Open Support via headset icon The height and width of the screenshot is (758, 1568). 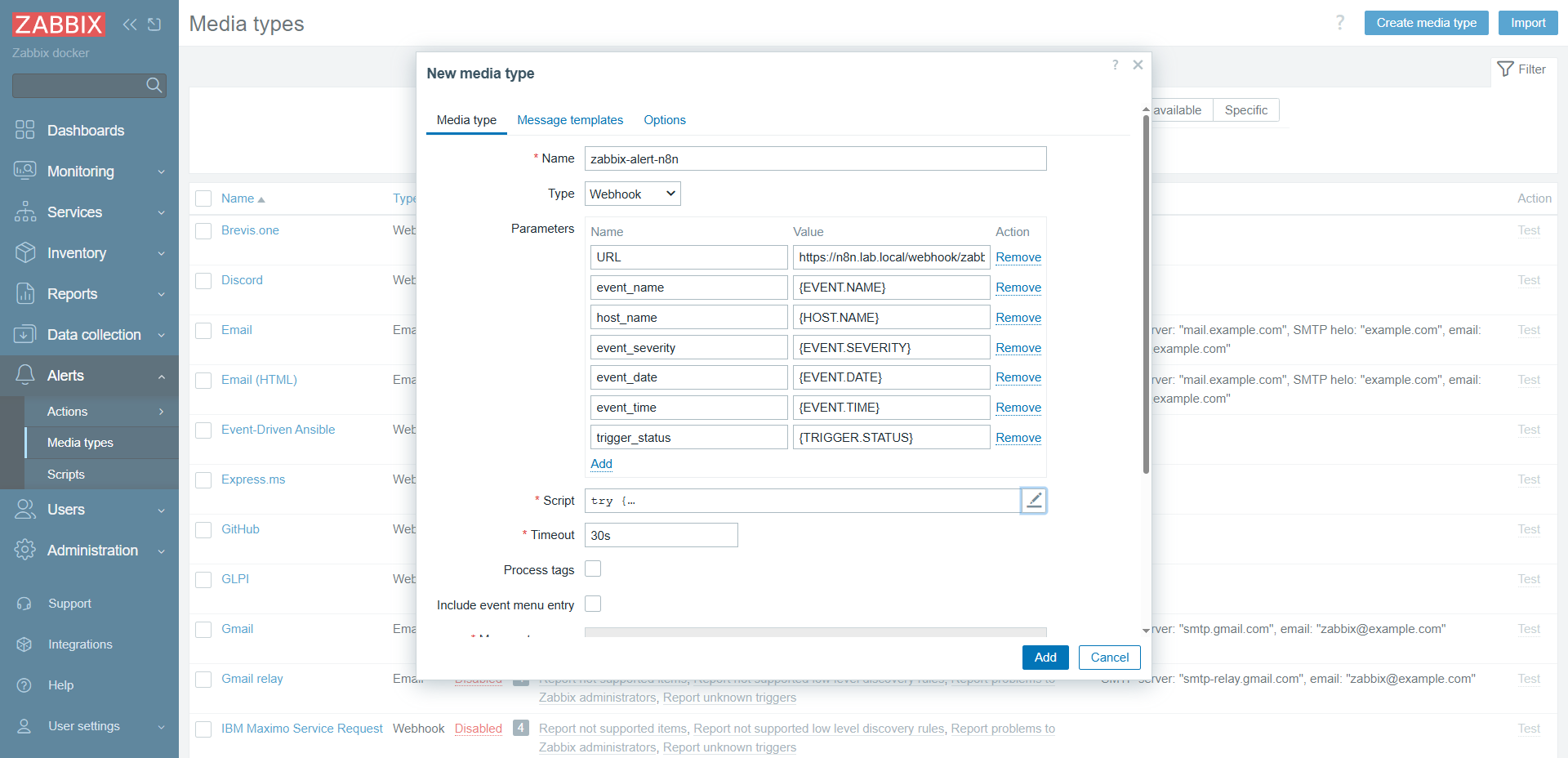[24, 604]
